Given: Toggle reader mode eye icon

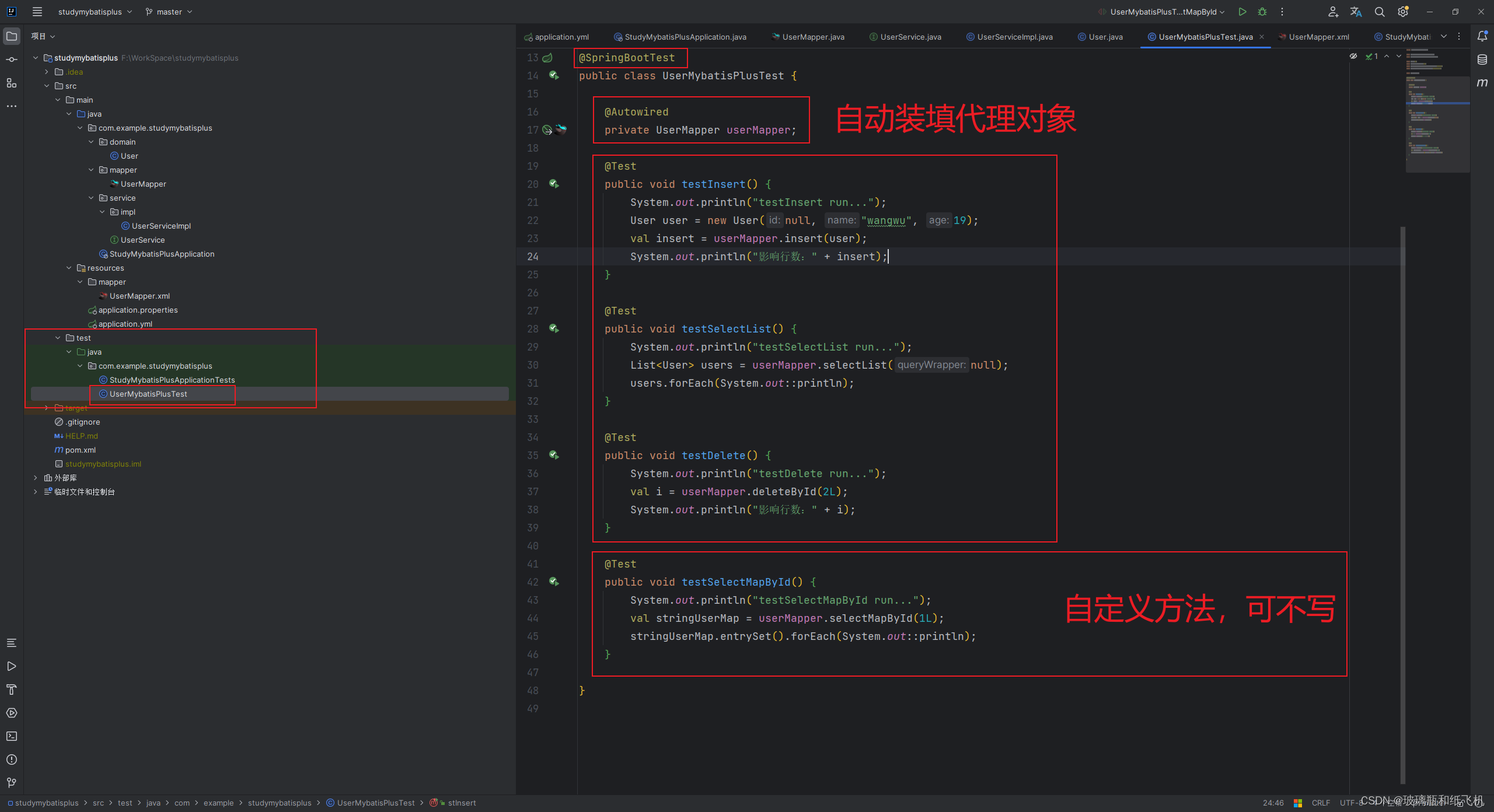Looking at the screenshot, I should 1353,56.
